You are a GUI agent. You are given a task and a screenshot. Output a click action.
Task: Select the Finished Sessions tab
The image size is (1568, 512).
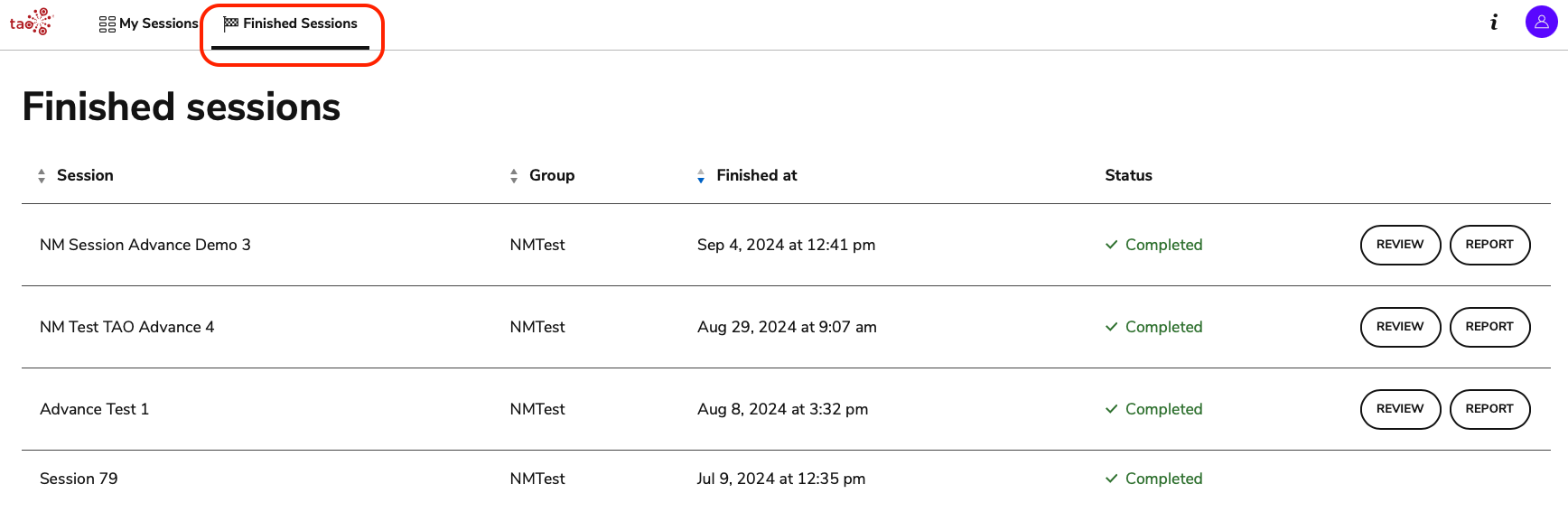click(300, 23)
